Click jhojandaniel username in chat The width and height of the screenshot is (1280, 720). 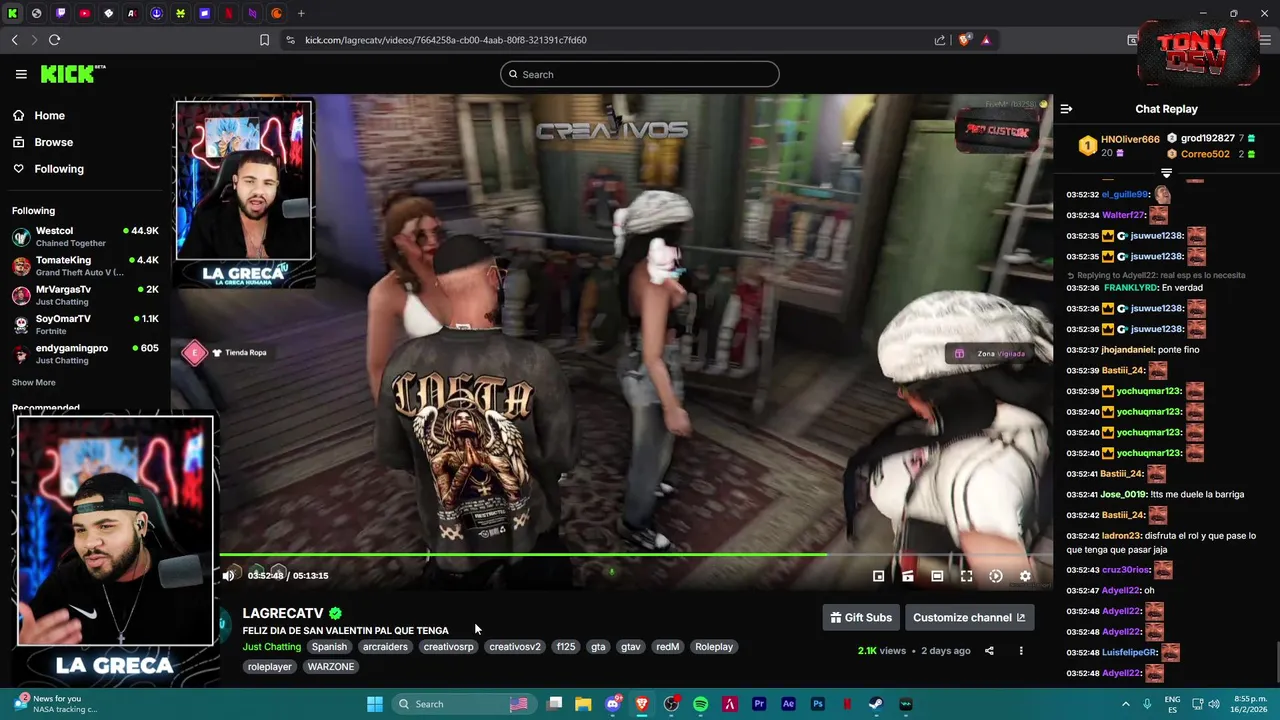(1127, 350)
